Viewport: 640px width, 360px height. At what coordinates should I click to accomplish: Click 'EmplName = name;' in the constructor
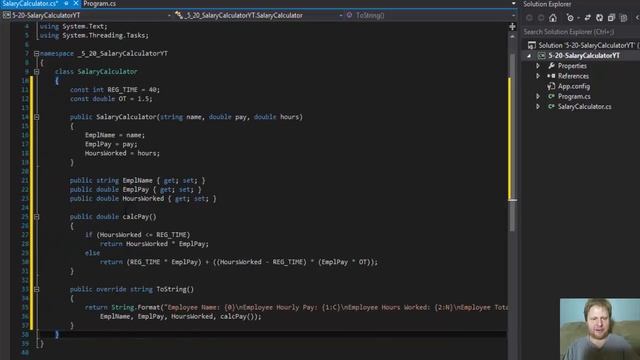115,135
